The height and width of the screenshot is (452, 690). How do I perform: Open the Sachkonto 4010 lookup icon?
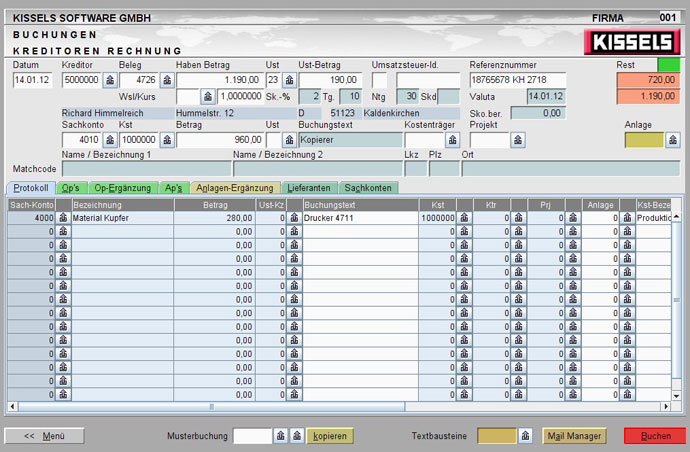110,140
